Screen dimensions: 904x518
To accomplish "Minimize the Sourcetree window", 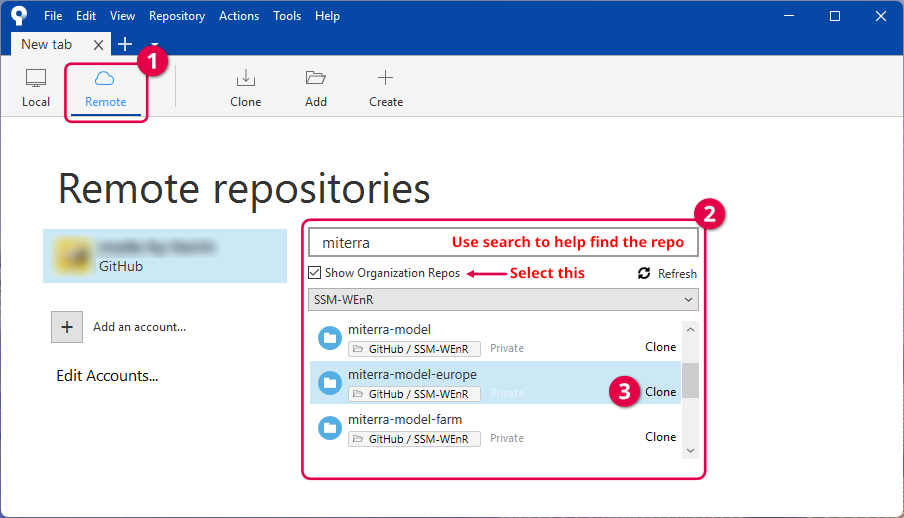I will pyautogui.click(x=789, y=16).
